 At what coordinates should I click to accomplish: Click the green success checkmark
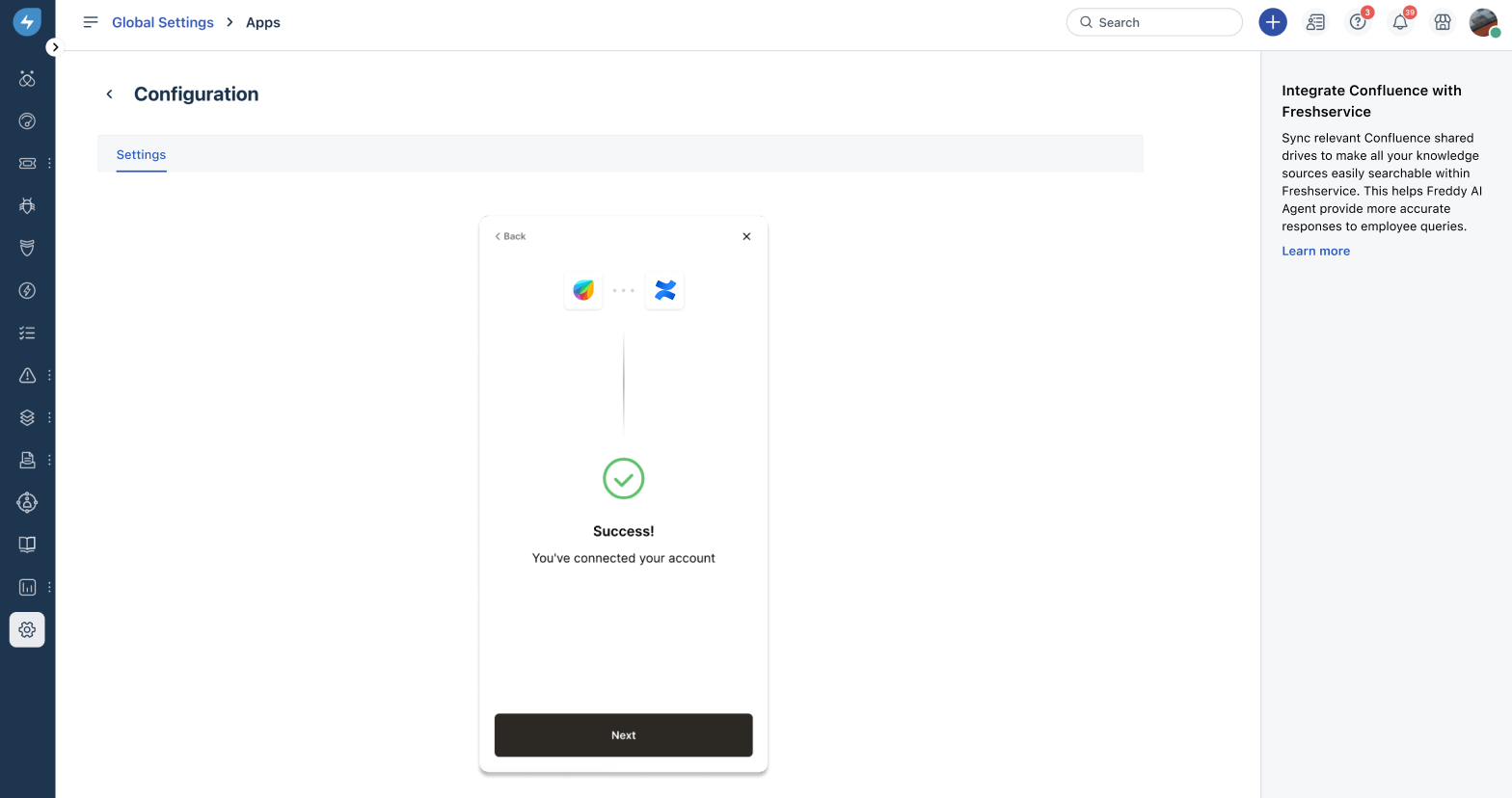pyautogui.click(x=624, y=478)
